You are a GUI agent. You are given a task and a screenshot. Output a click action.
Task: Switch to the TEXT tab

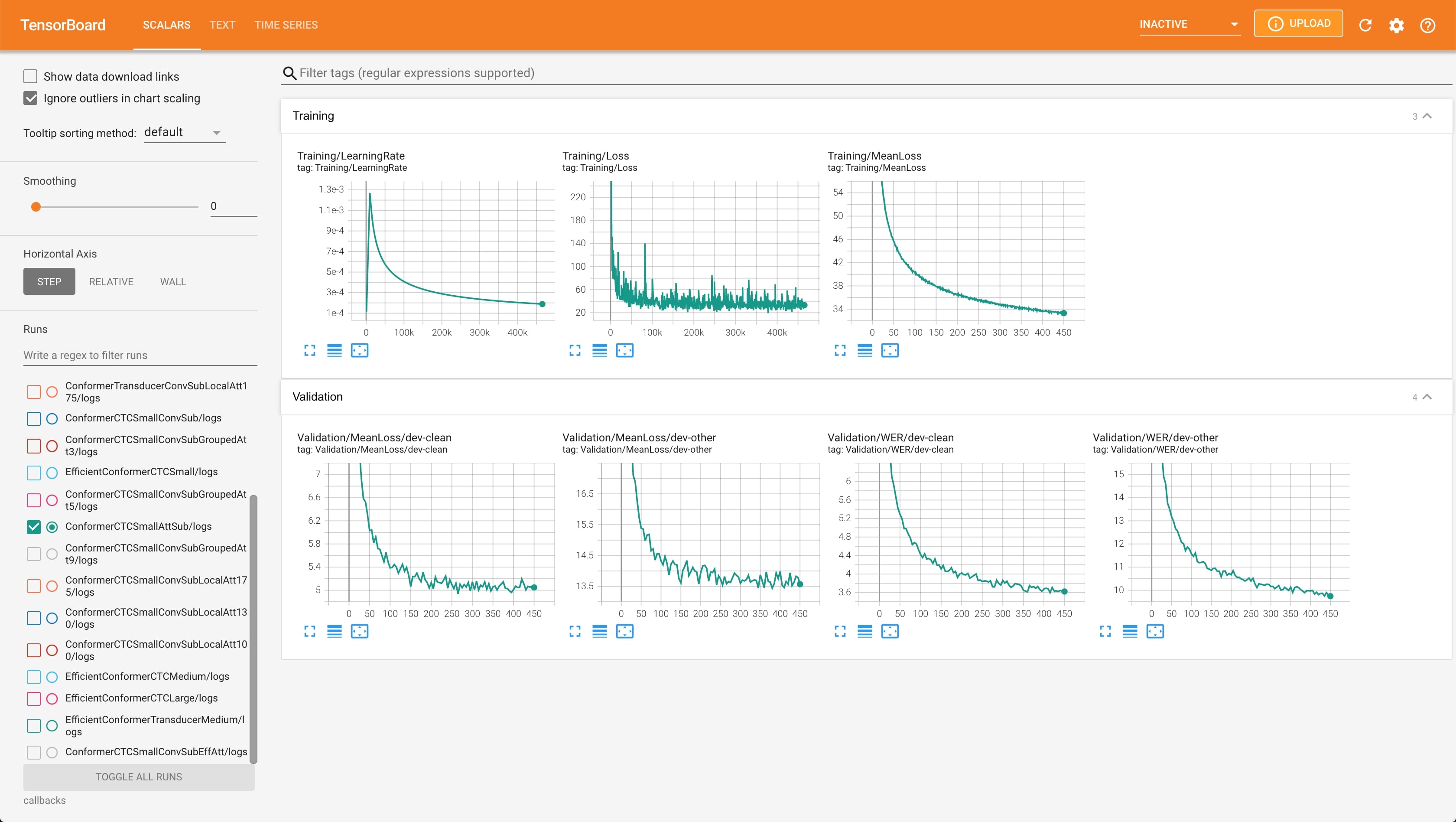pyautogui.click(x=222, y=25)
